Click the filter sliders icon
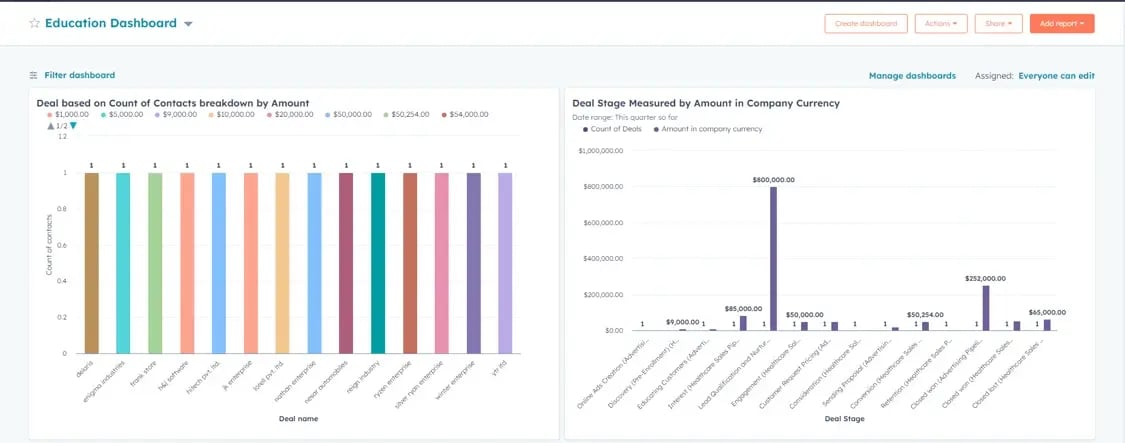The width and height of the screenshot is (1125, 443). (33, 75)
